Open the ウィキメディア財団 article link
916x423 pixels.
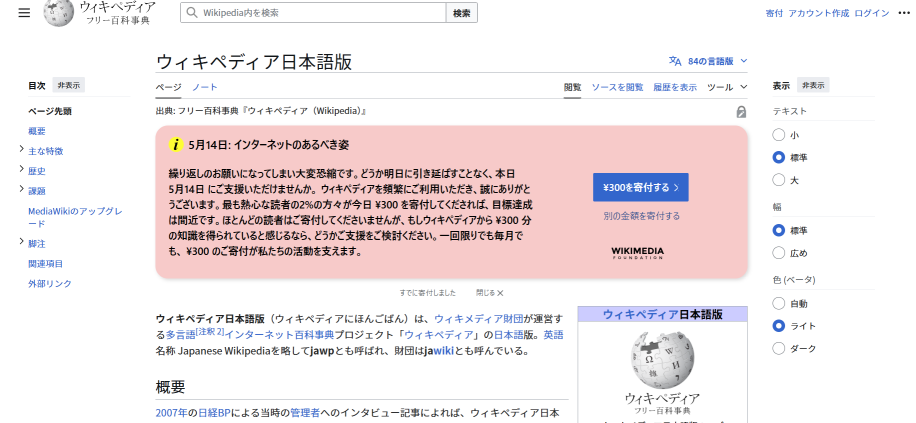pos(478,318)
